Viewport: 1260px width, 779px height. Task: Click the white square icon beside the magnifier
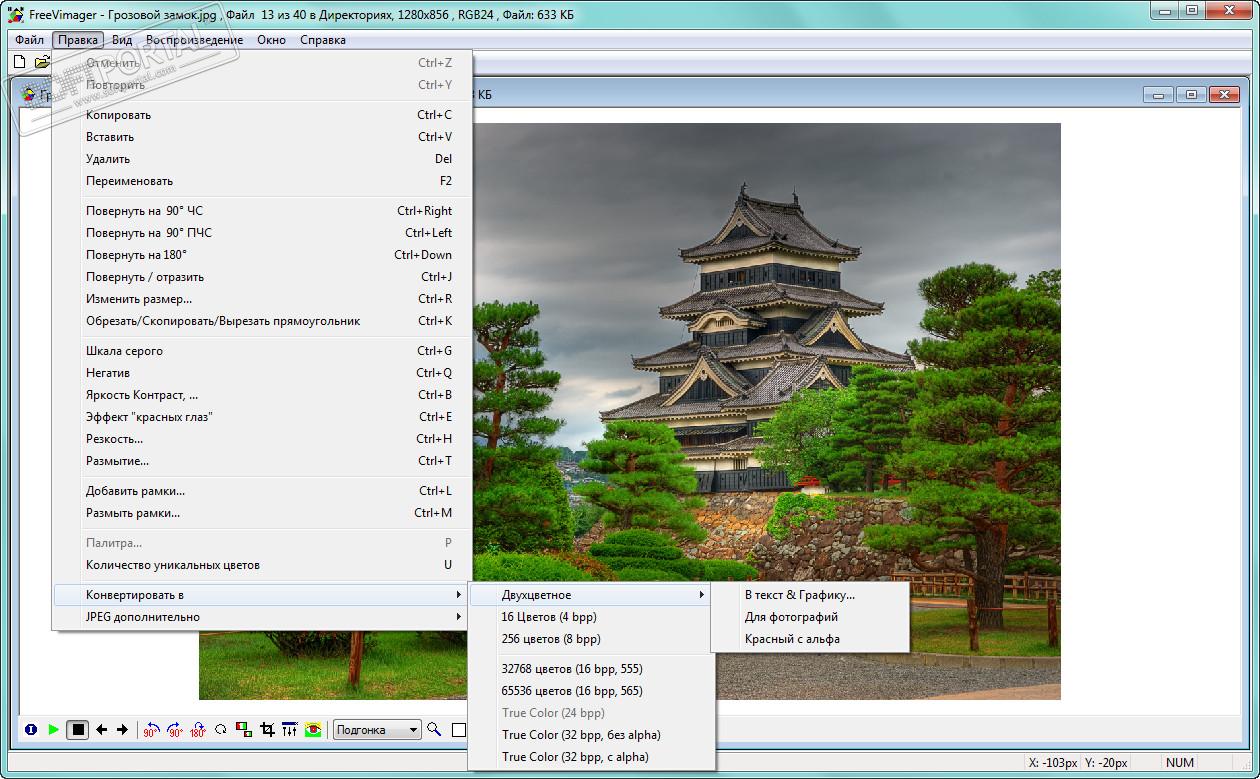(459, 730)
